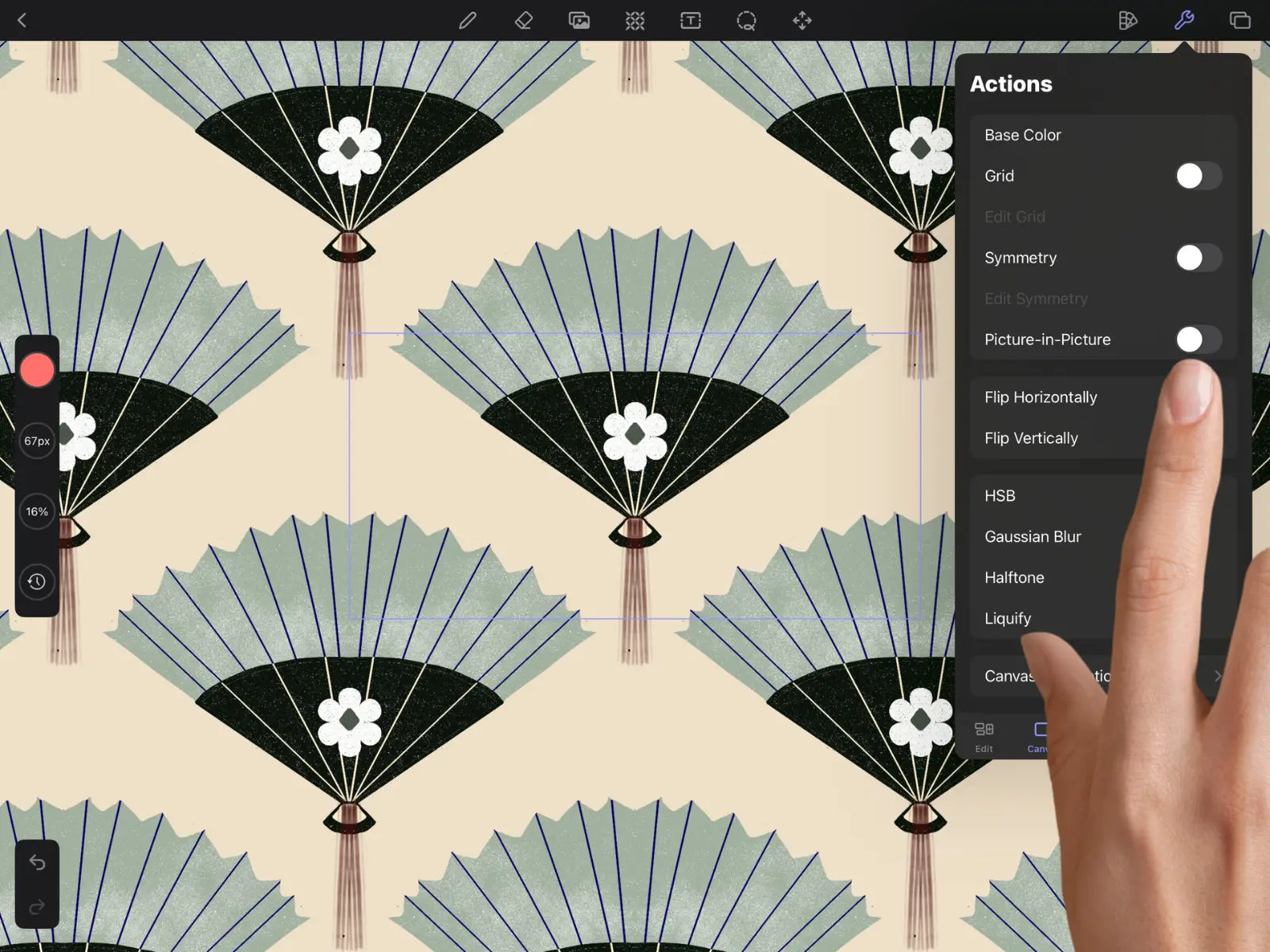The height and width of the screenshot is (952, 1270).
Task: Open the shapes and fill panel
Action: click(x=1128, y=21)
